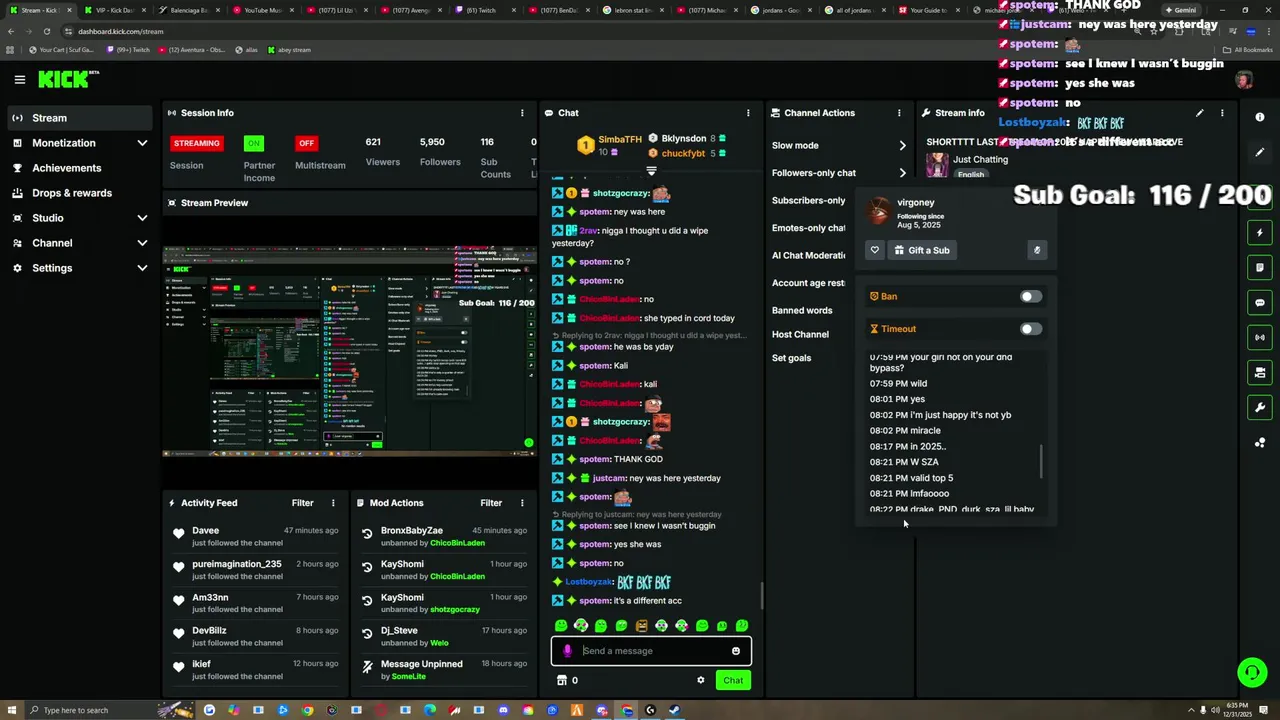1280x720 pixels.
Task: Open the hamburger menu beside Kick logo
Action: pos(19,79)
